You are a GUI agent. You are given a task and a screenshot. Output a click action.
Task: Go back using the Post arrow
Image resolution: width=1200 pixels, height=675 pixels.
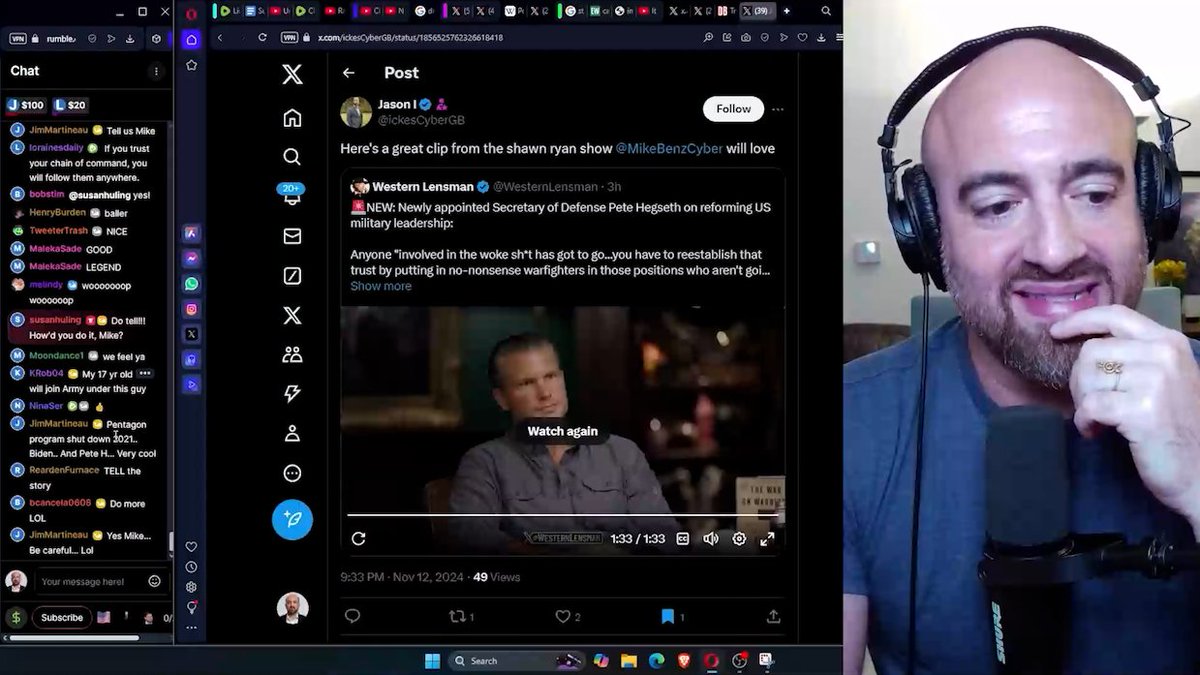[348, 73]
